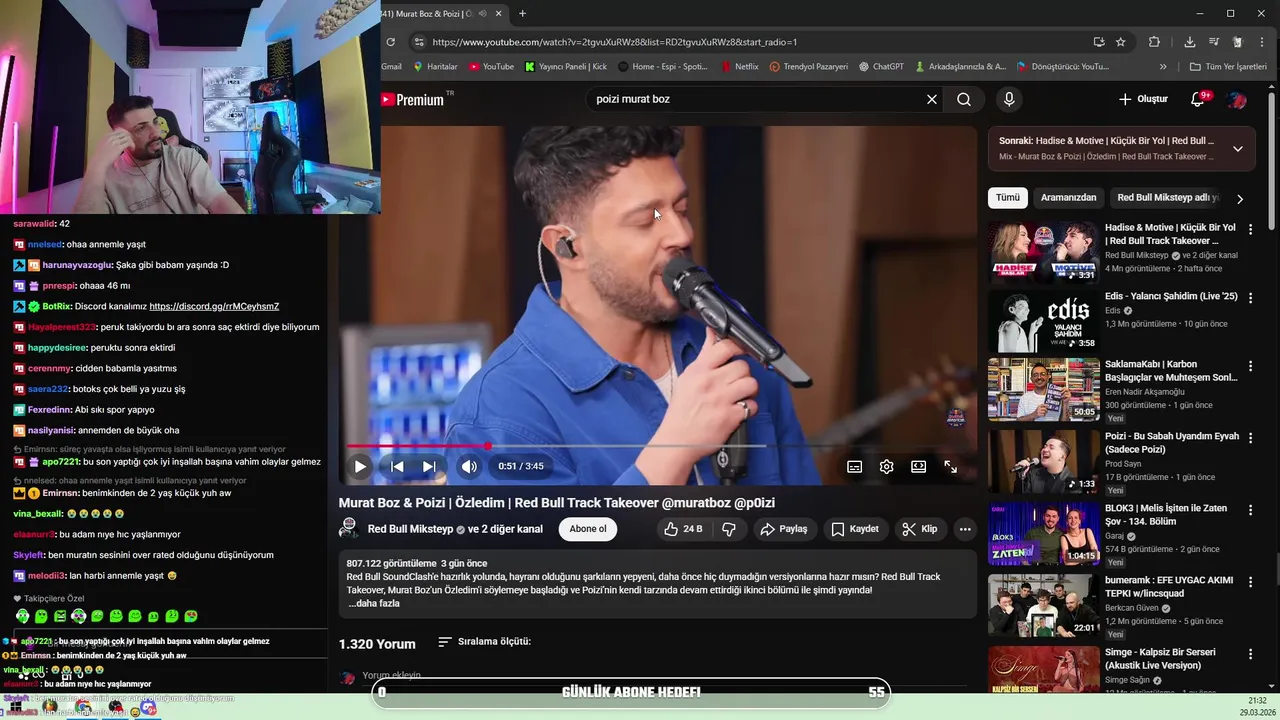Open ChatGPT bookmark
1280x720 pixels.
point(881,67)
